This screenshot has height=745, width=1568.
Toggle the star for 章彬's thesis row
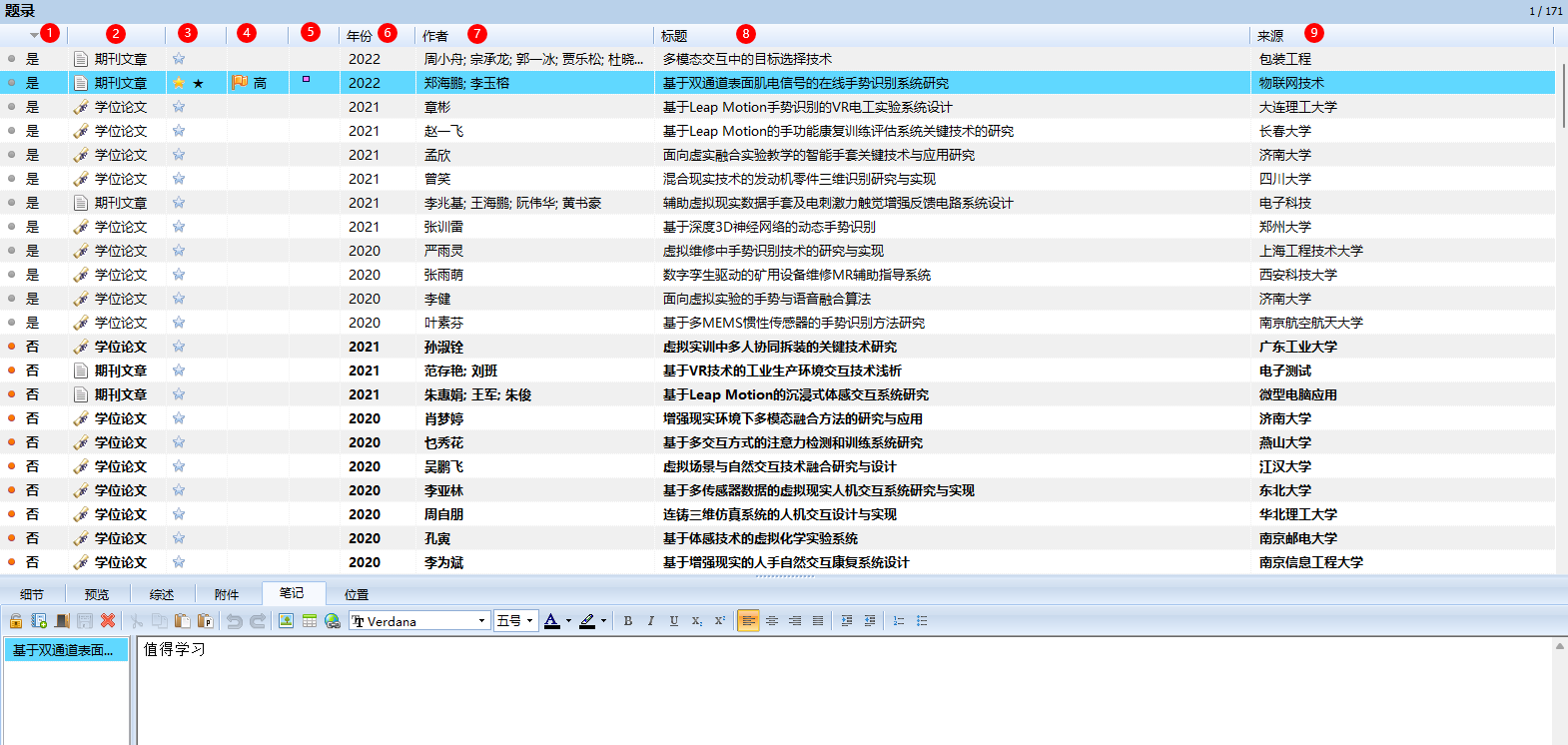(179, 107)
